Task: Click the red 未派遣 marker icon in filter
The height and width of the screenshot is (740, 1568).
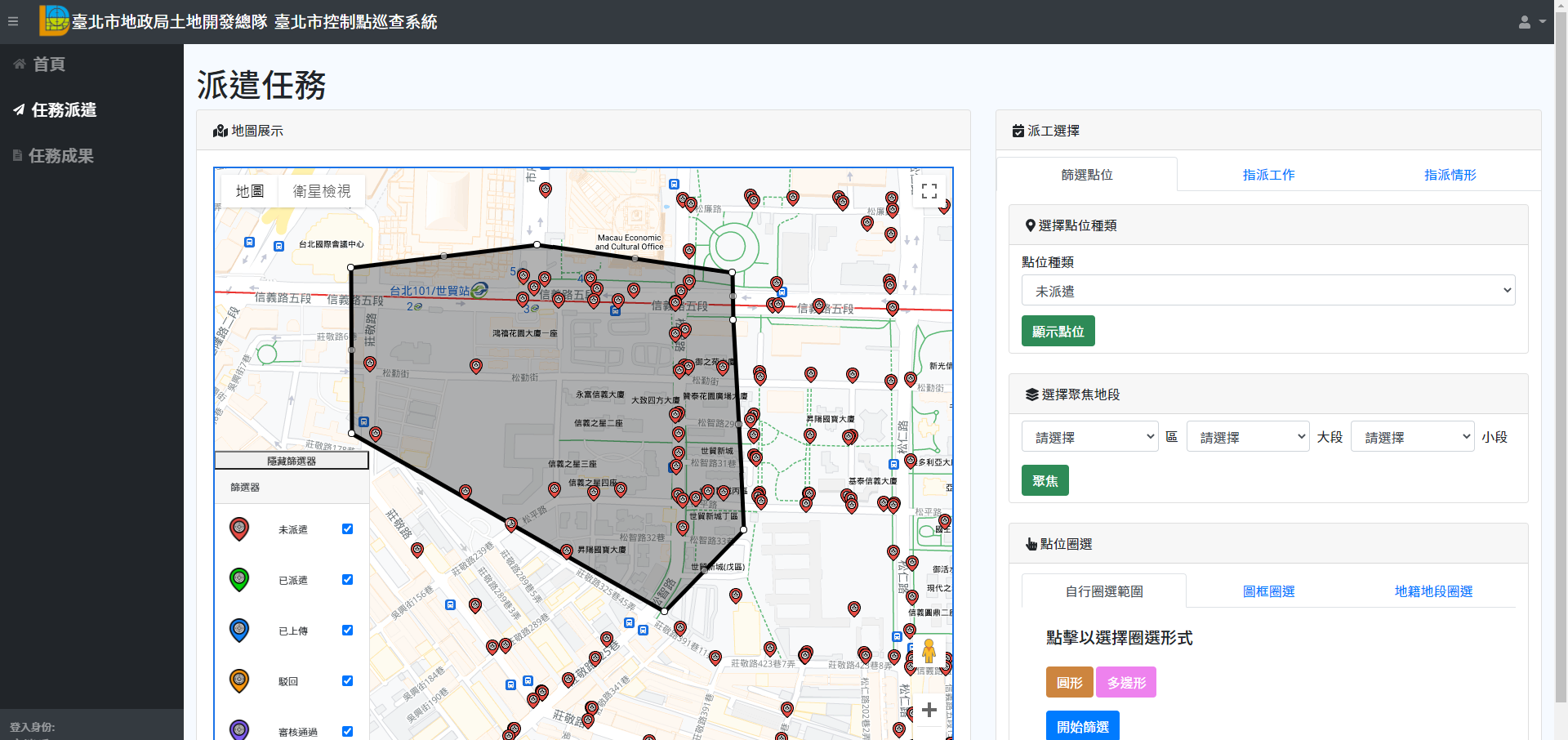Action: coord(239,529)
